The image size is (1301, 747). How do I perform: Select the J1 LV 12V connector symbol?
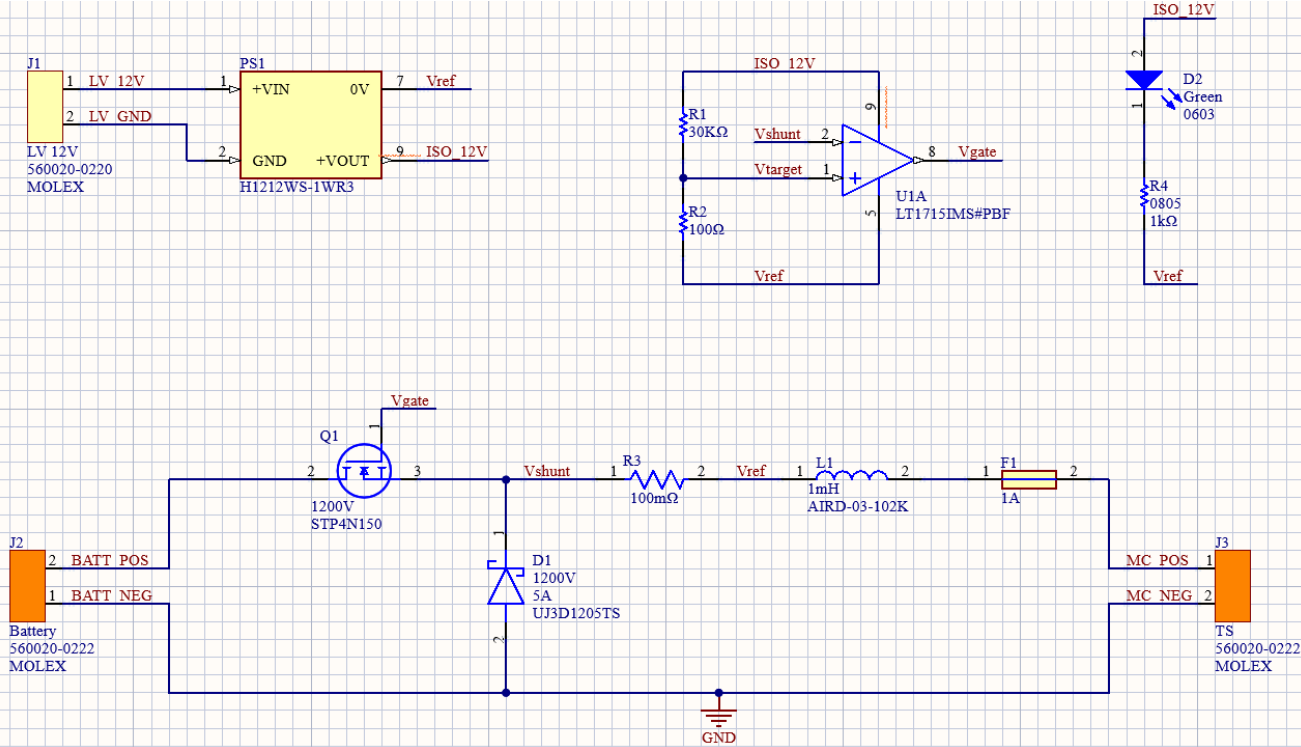tap(46, 106)
